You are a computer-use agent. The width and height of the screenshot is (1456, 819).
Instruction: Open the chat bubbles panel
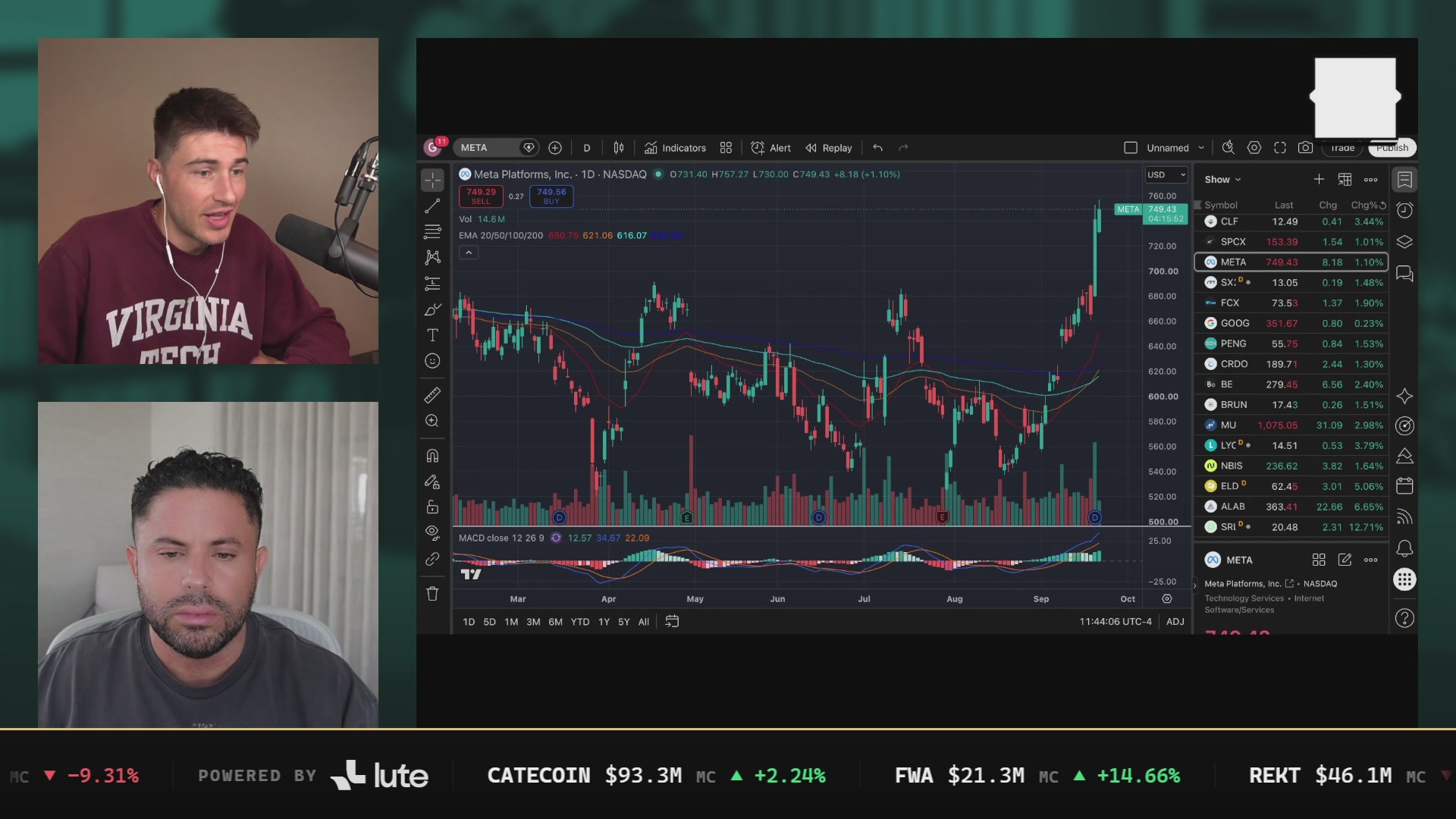1404,274
